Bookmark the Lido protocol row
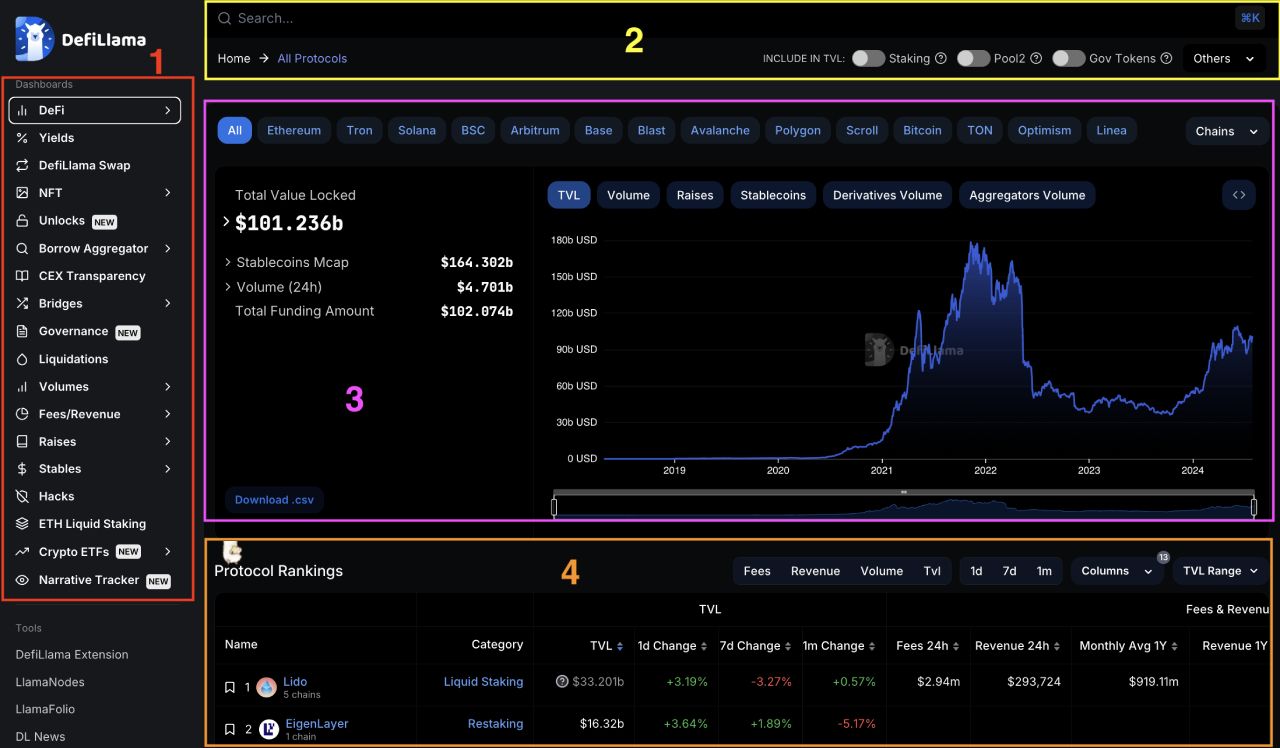 click(230, 688)
